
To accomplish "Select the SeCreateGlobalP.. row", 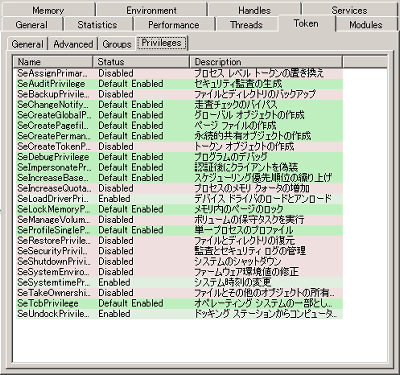I will coord(179,115).
